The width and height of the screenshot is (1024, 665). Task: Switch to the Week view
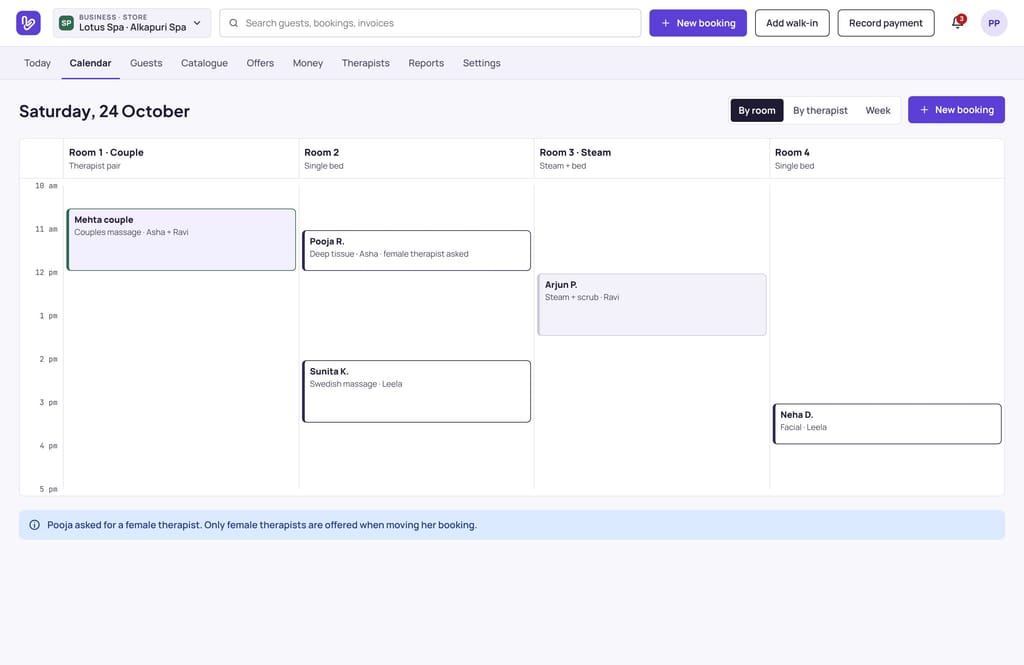point(877,110)
